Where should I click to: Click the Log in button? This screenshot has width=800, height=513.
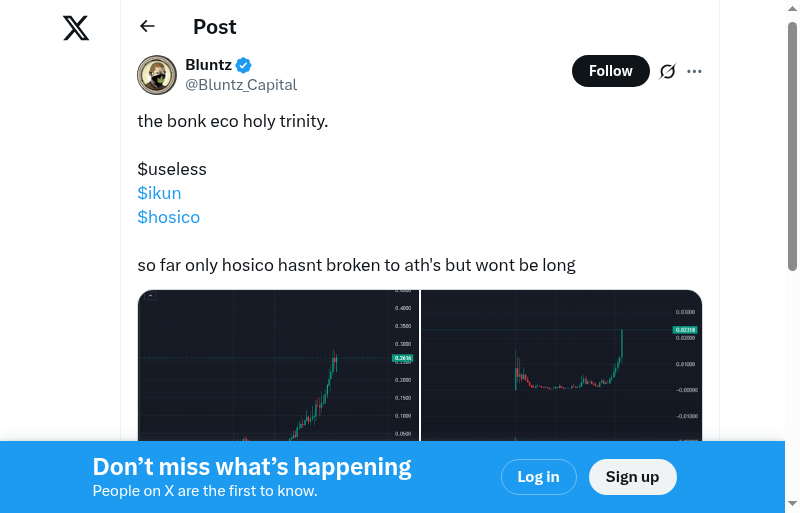[x=538, y=477]
